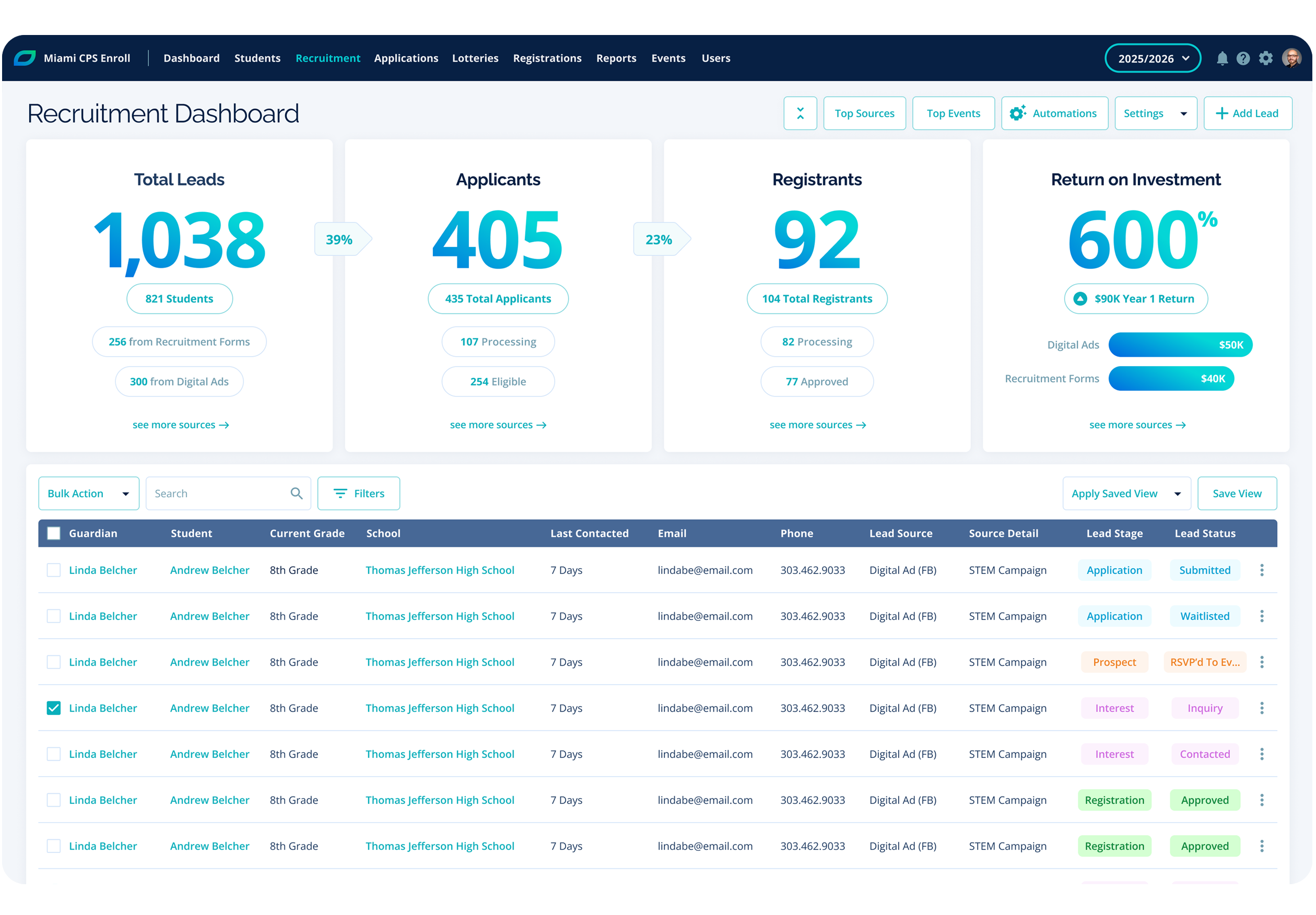Click the Digital Ads $50K progress bar
1316x915 pixels.
(1180, 345)
